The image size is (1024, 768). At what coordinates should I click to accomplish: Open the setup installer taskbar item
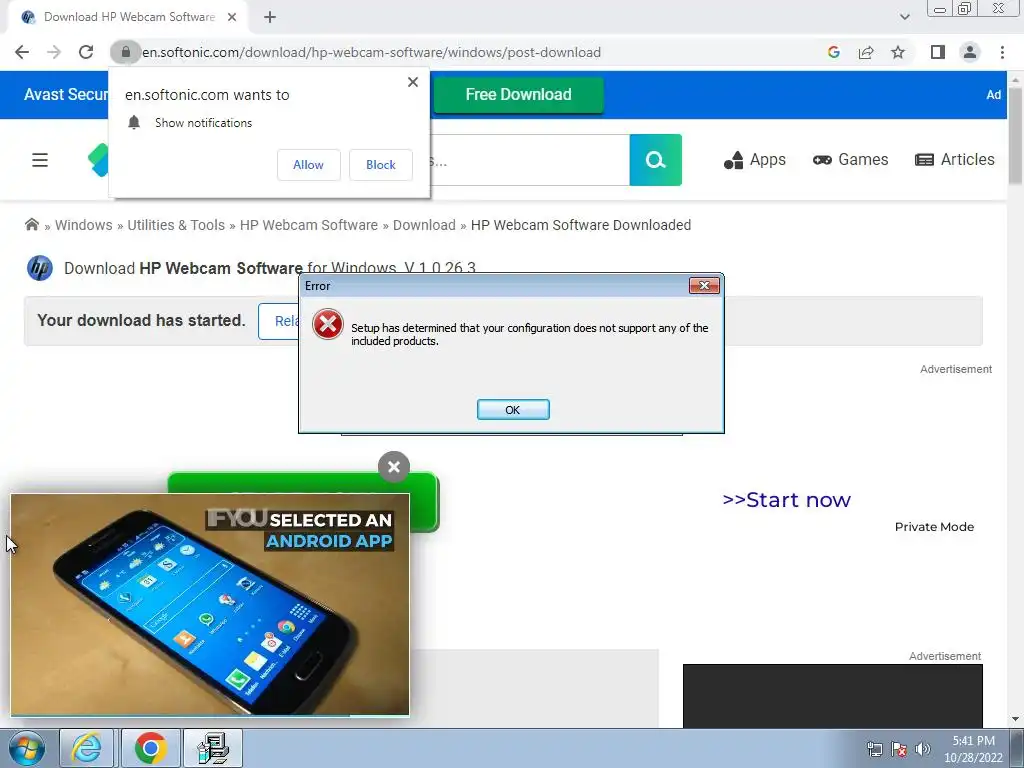pyautogui.click(x=213, y=748)
